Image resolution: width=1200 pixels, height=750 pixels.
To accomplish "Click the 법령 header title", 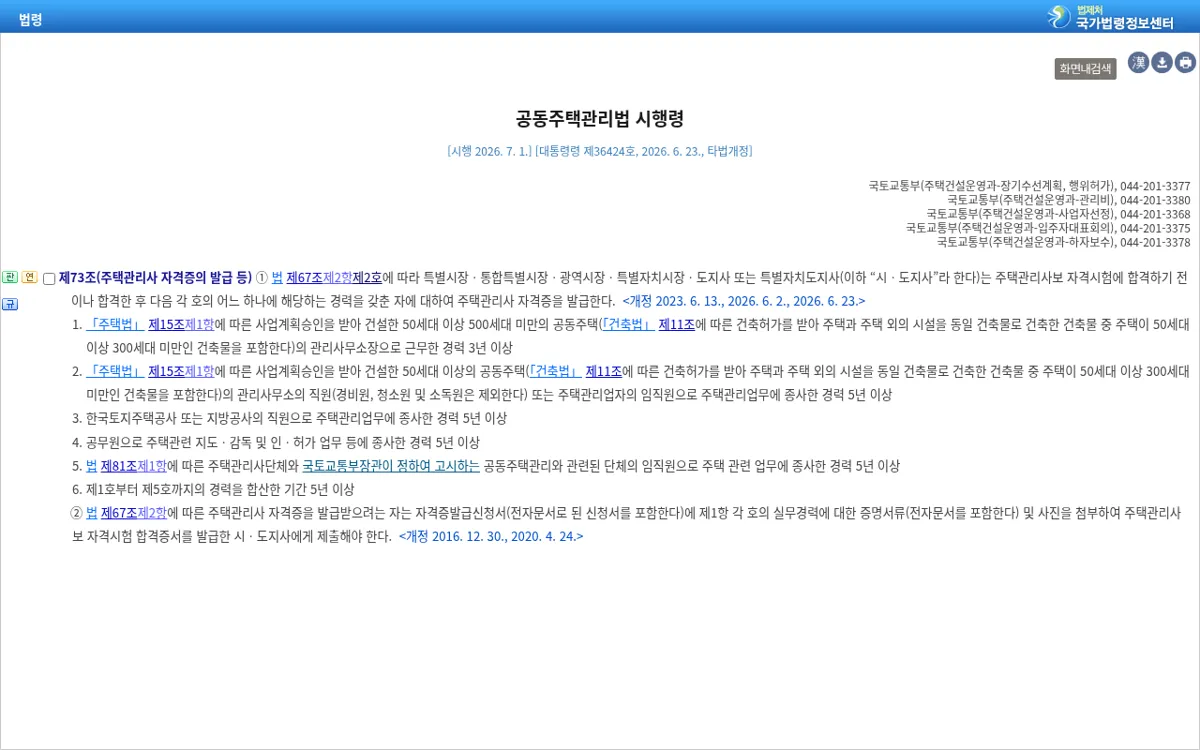I will click(30, 18).
